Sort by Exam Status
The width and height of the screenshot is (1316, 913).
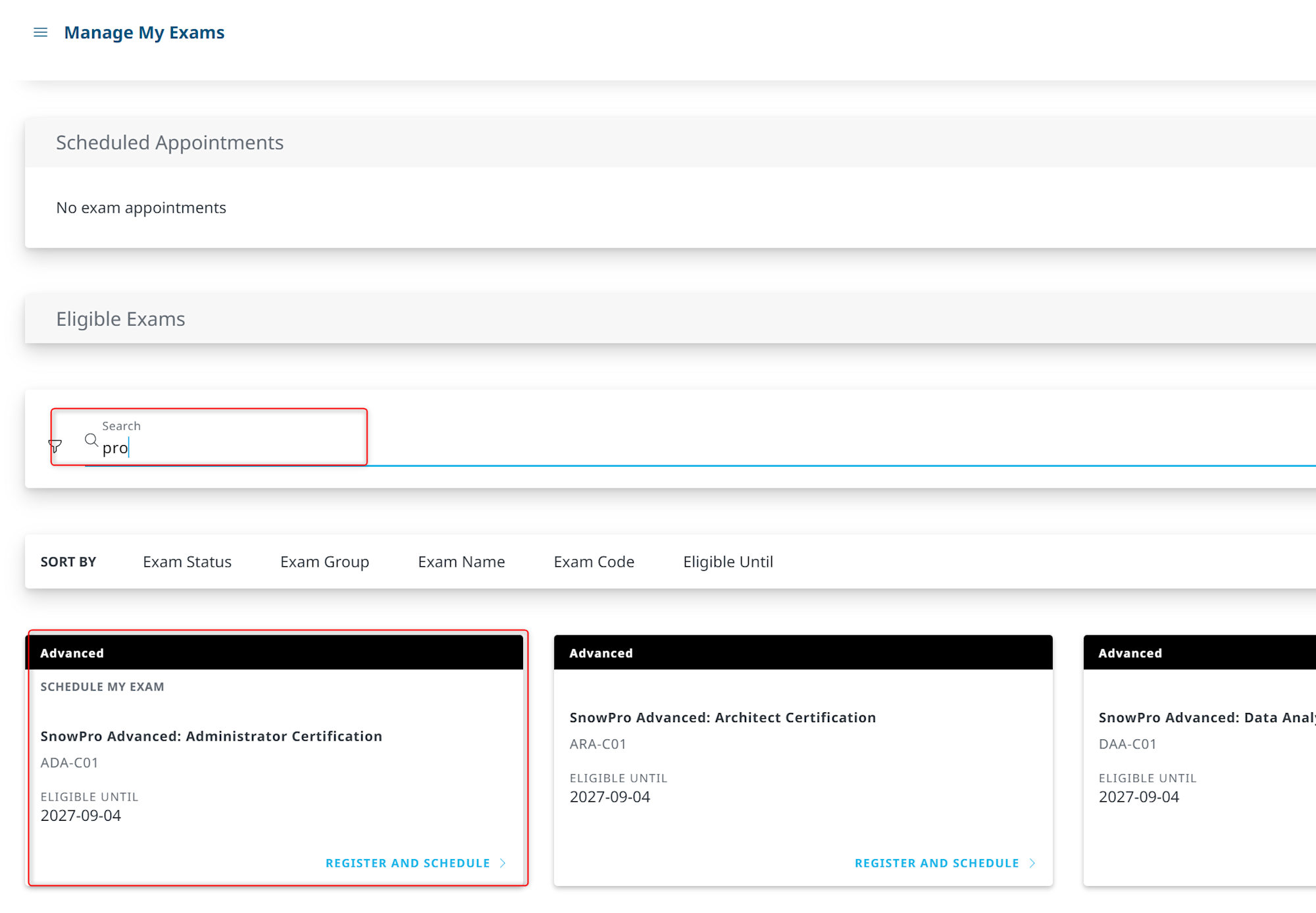187,562
